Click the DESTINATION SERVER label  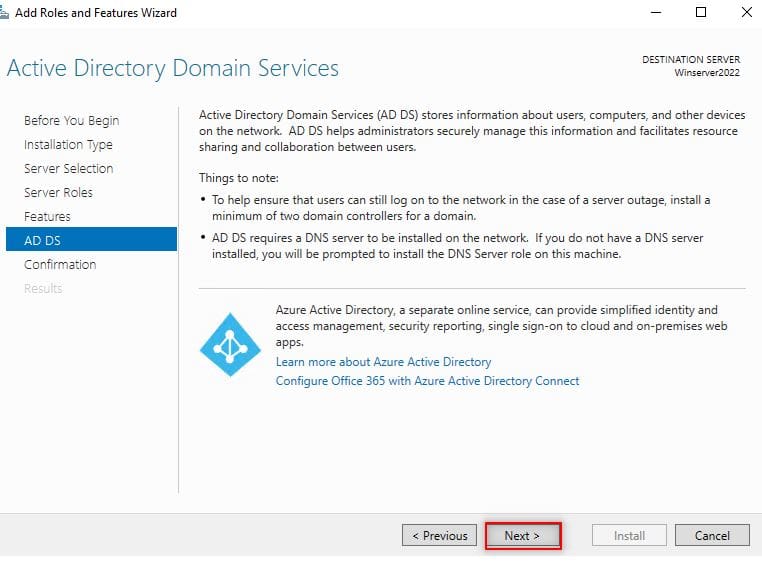point(691,60)
